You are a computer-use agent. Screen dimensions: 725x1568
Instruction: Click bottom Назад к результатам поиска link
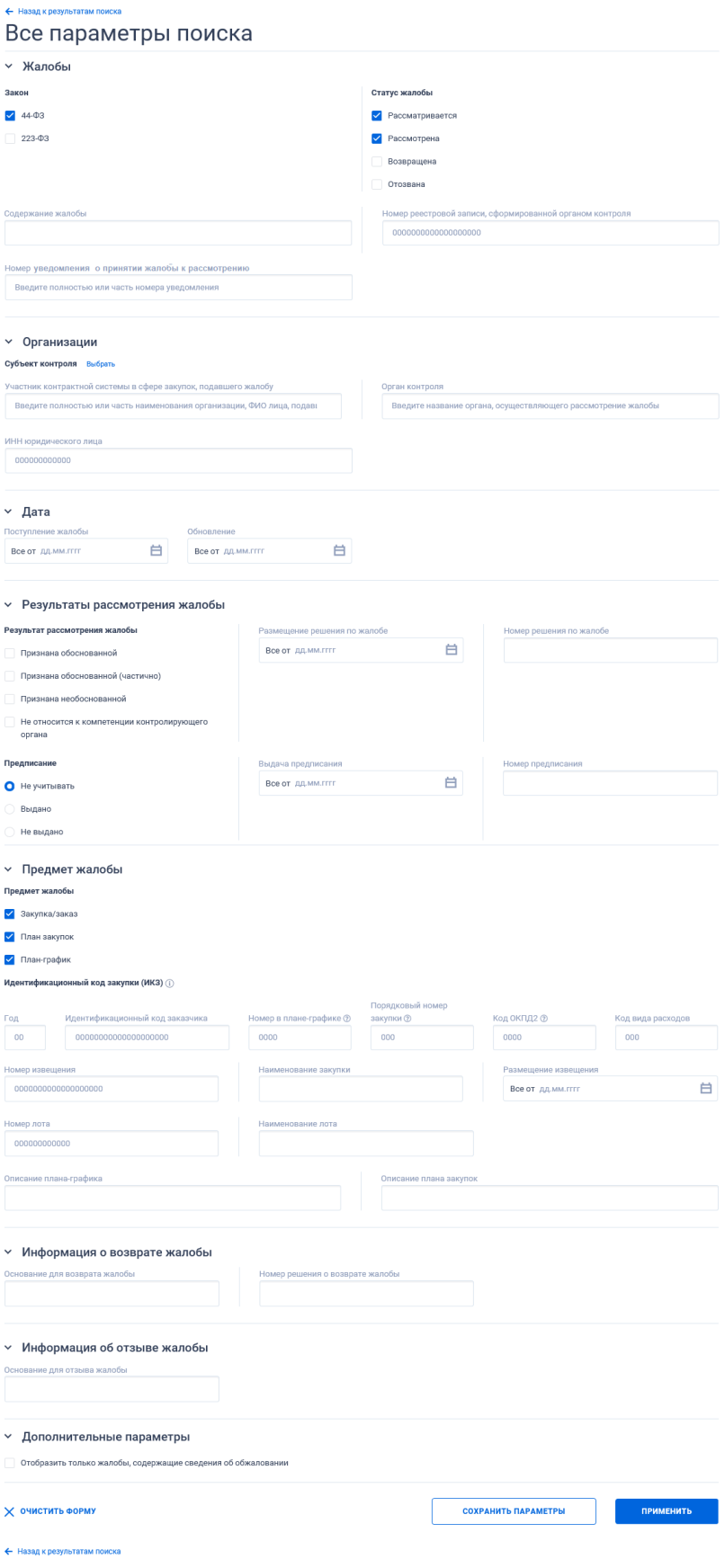point(68,1552)
